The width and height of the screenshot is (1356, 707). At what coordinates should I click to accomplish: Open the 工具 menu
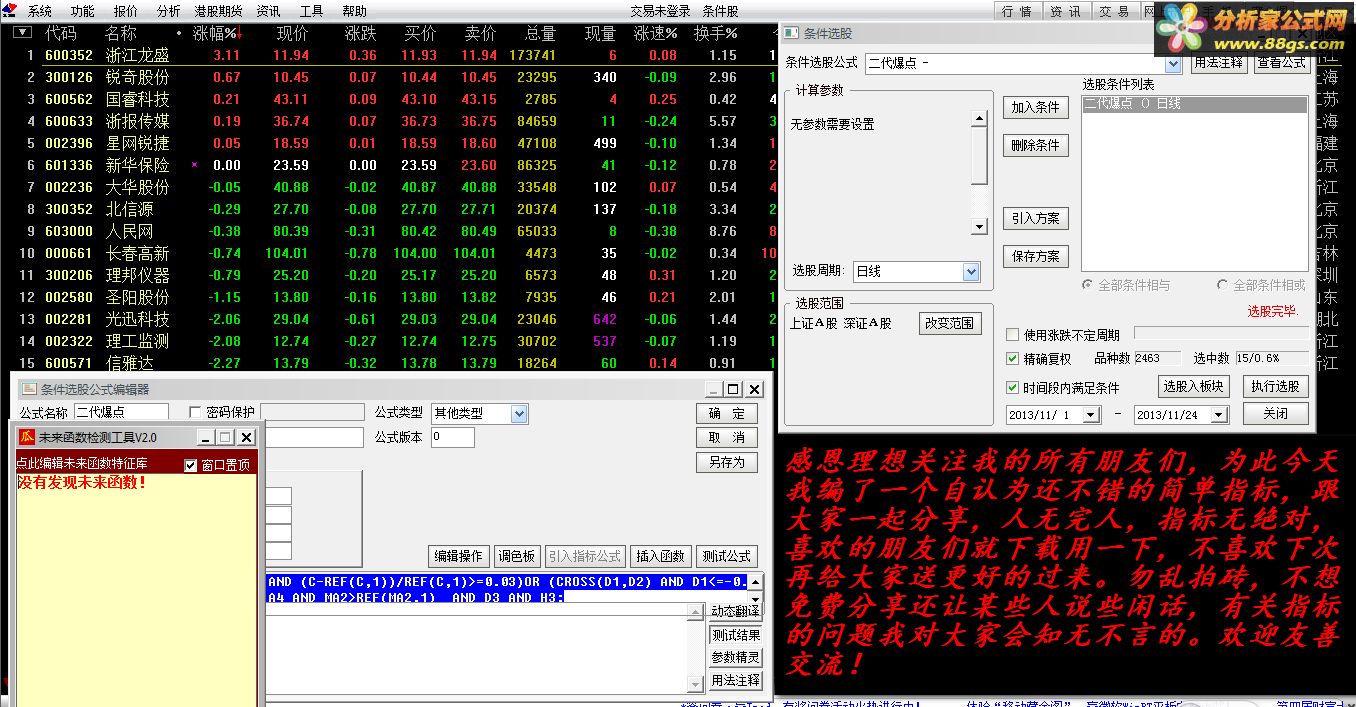(312, 11)
